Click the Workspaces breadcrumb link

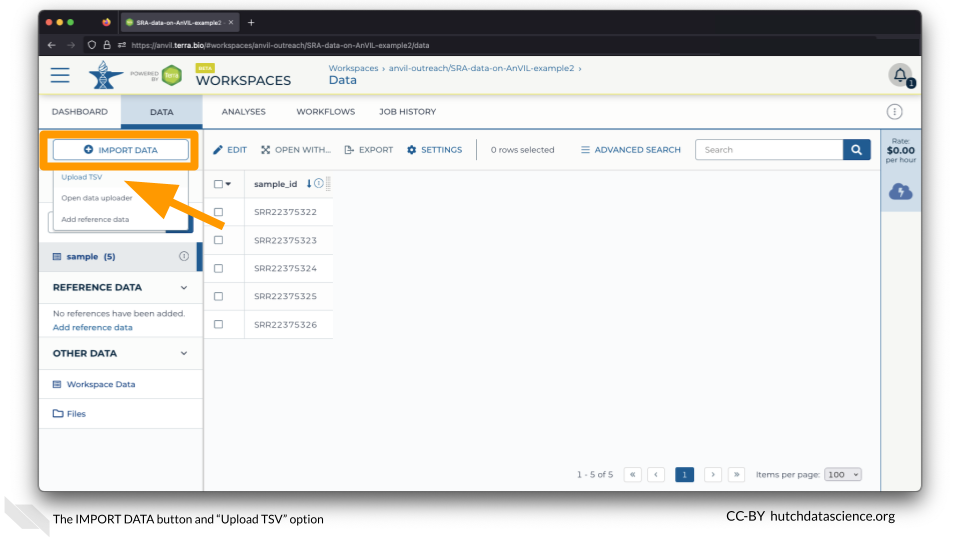pos(353,68)
